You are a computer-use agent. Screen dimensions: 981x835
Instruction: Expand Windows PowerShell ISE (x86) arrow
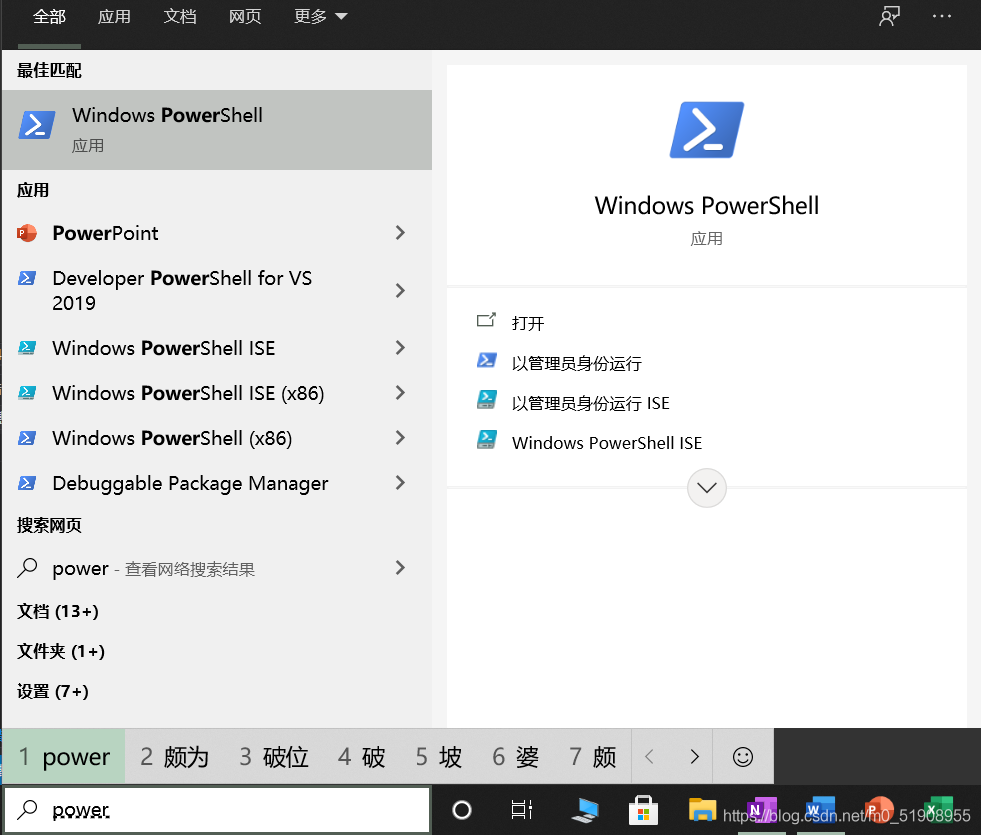click(x=400, y=393)
